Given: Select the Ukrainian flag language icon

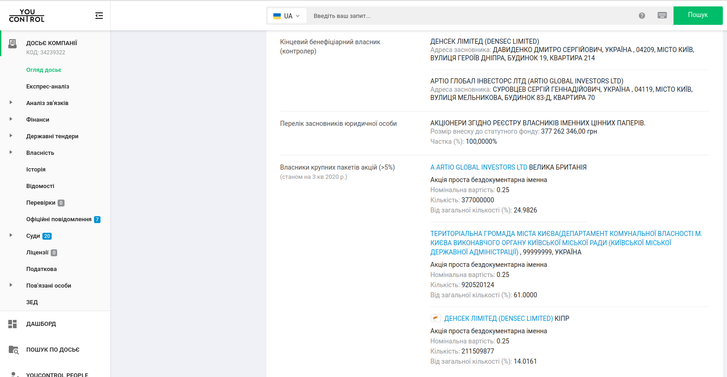Looking at the screenshot, I should [x=277, y=16].
